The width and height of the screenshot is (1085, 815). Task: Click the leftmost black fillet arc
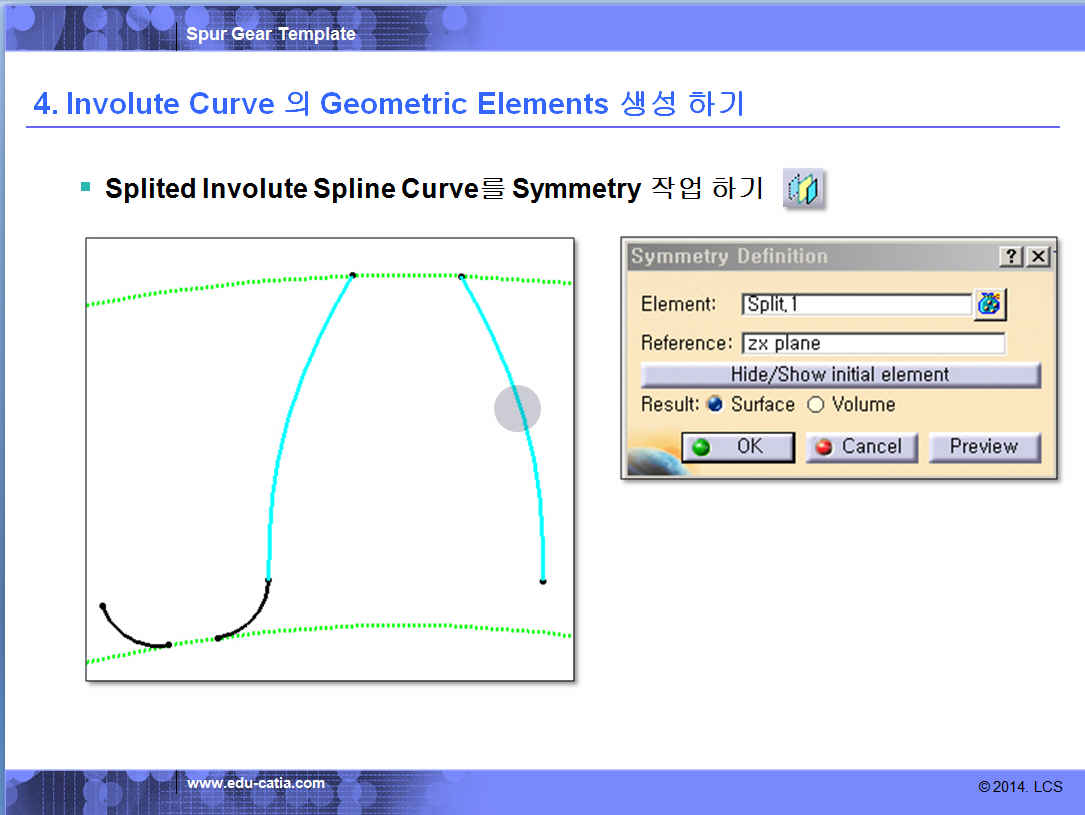click(x=127, y=635)
